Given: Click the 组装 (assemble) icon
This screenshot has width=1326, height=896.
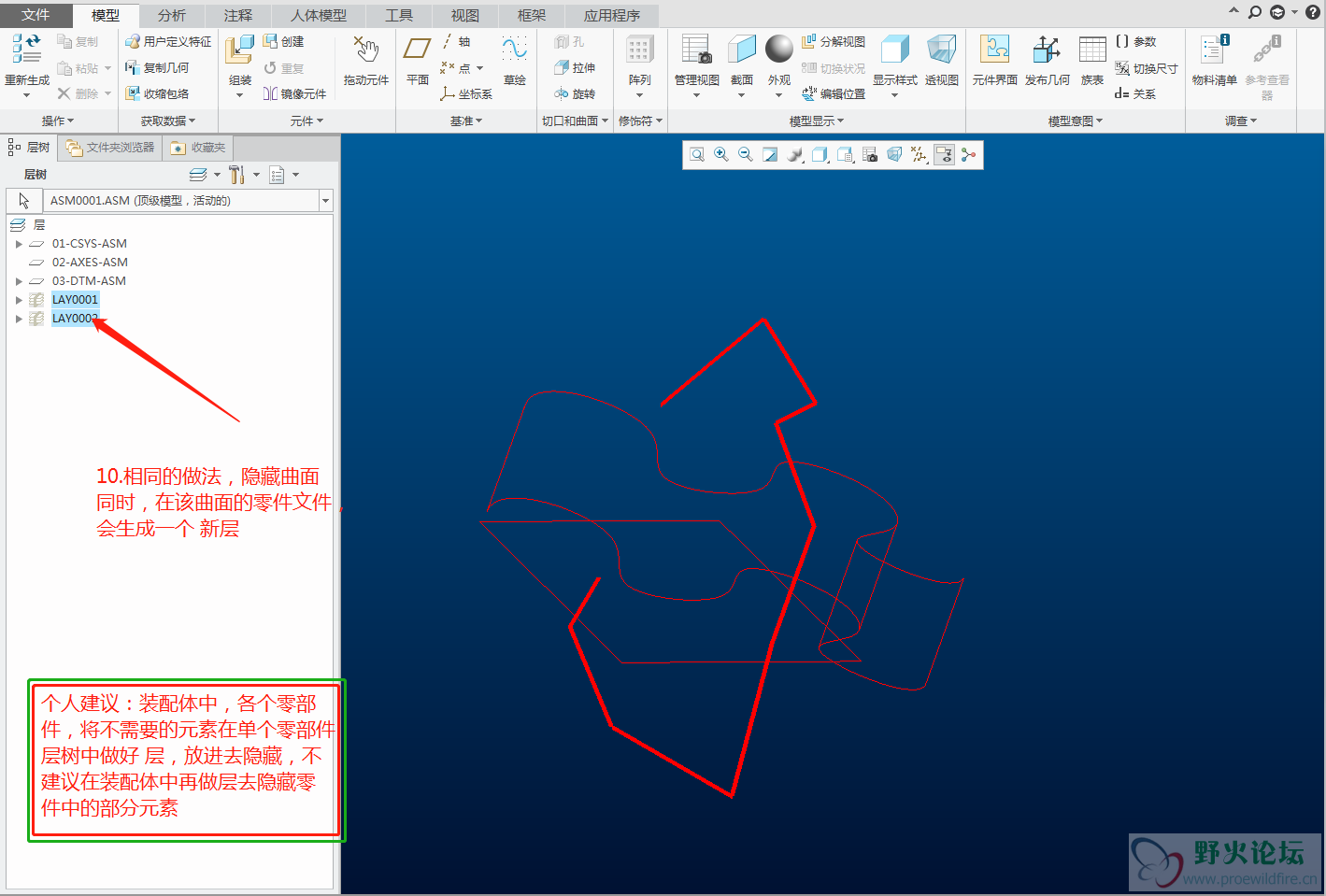Looking at the screenshot, I should coord(240,62).
